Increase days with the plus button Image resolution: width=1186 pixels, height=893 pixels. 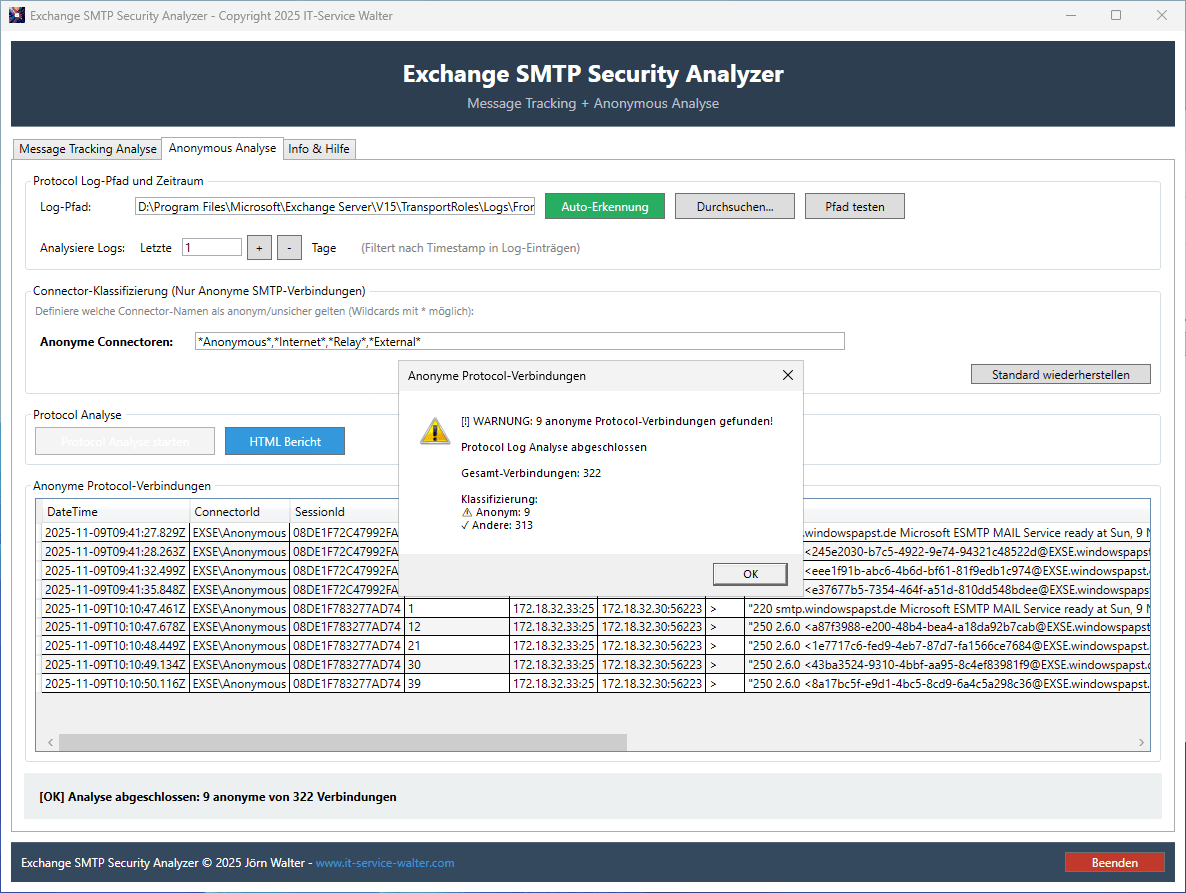coord(258,248)
